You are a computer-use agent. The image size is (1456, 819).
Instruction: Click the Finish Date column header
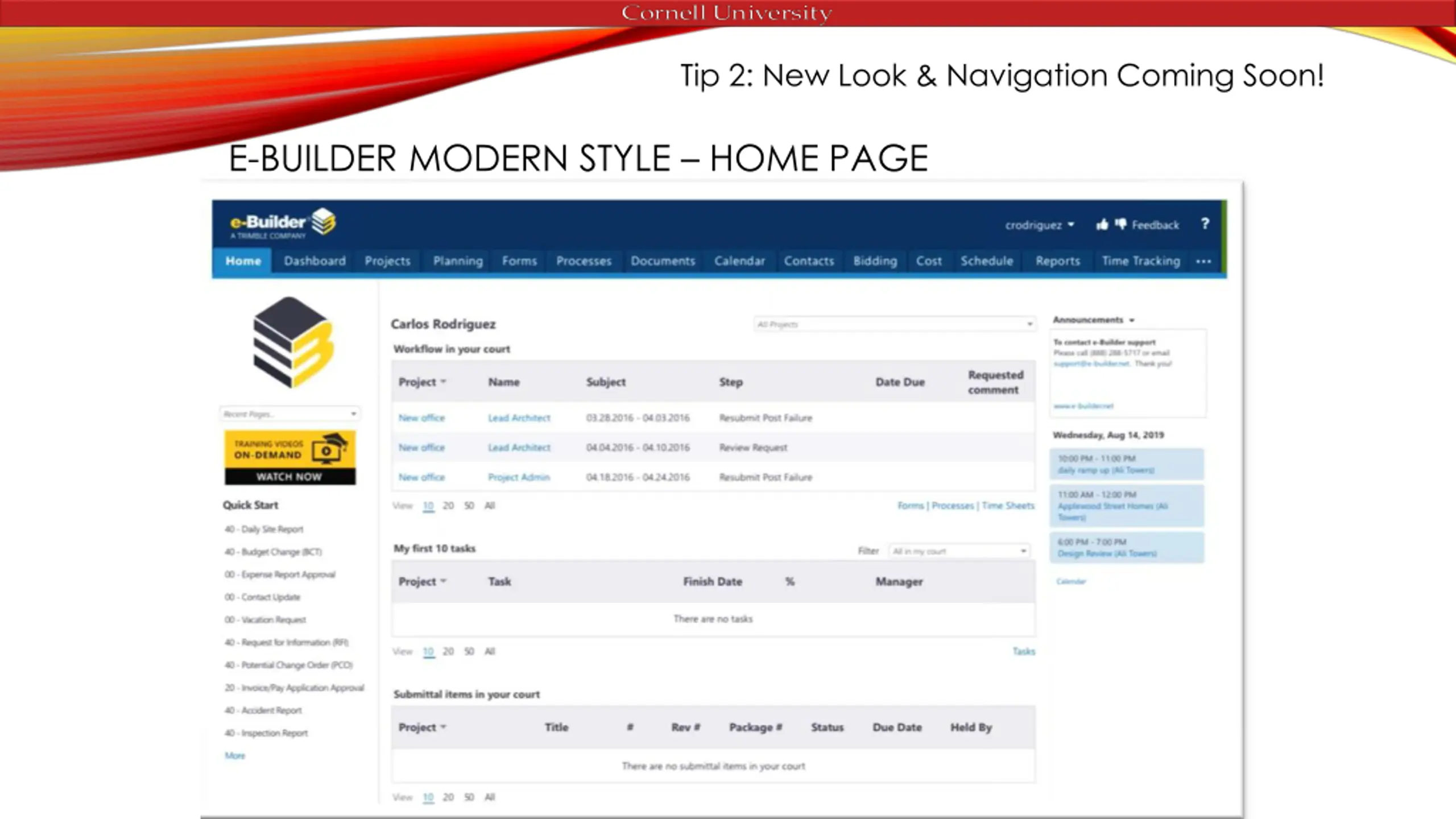pyautogui.click(x=713, y=582)
